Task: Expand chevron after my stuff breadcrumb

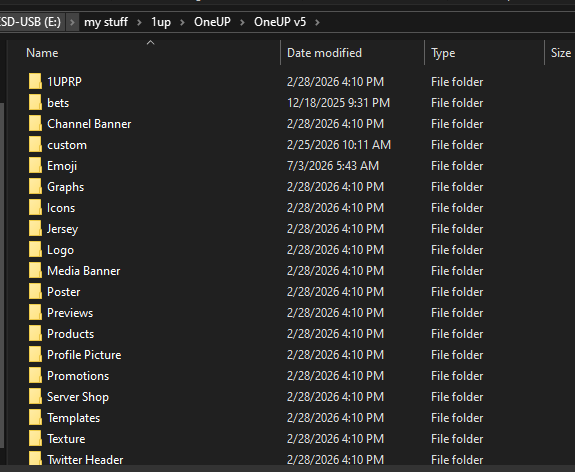Action: [139, 22]
